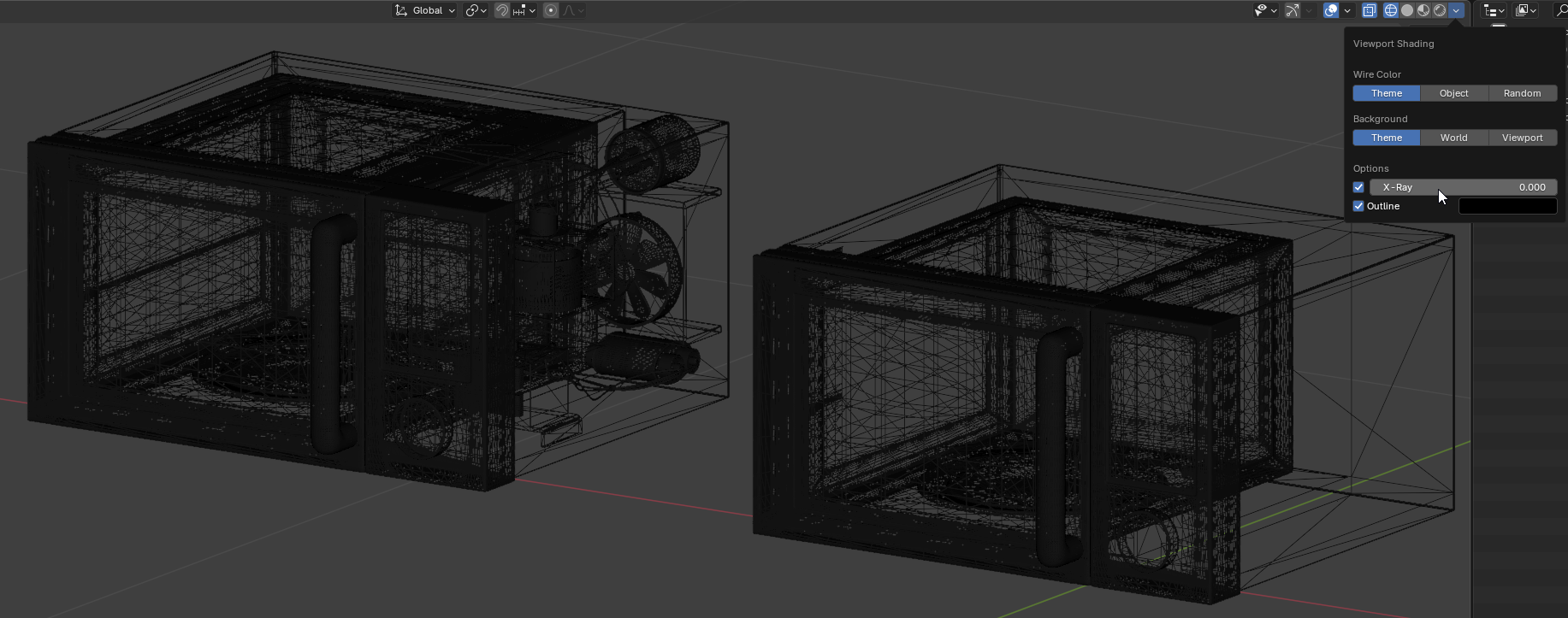Viewport: 1568px width, 618px height.
Task: Set Background to World
Action: [1453, 138]
